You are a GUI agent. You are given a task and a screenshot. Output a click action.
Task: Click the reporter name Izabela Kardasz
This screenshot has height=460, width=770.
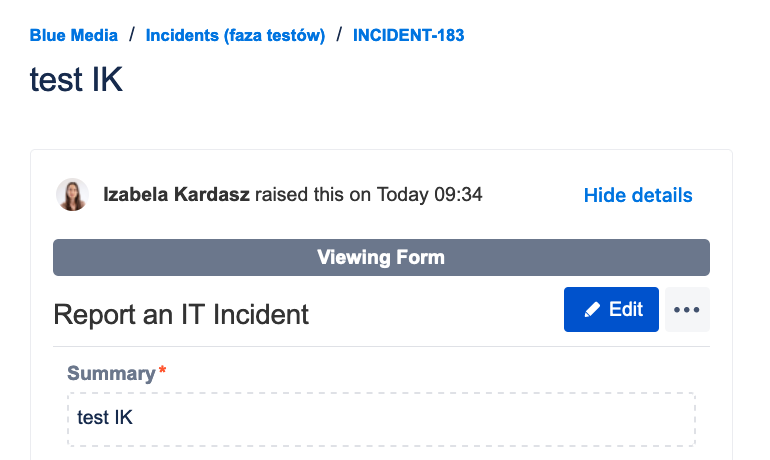tap(177, 195)
